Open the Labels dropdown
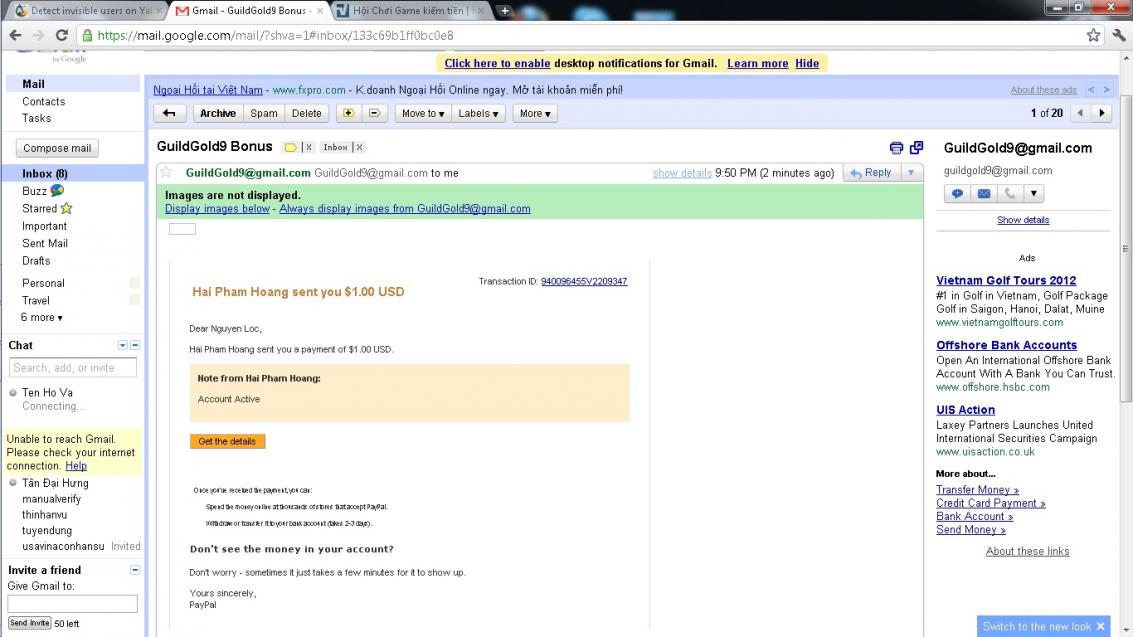 pos(478,113)
